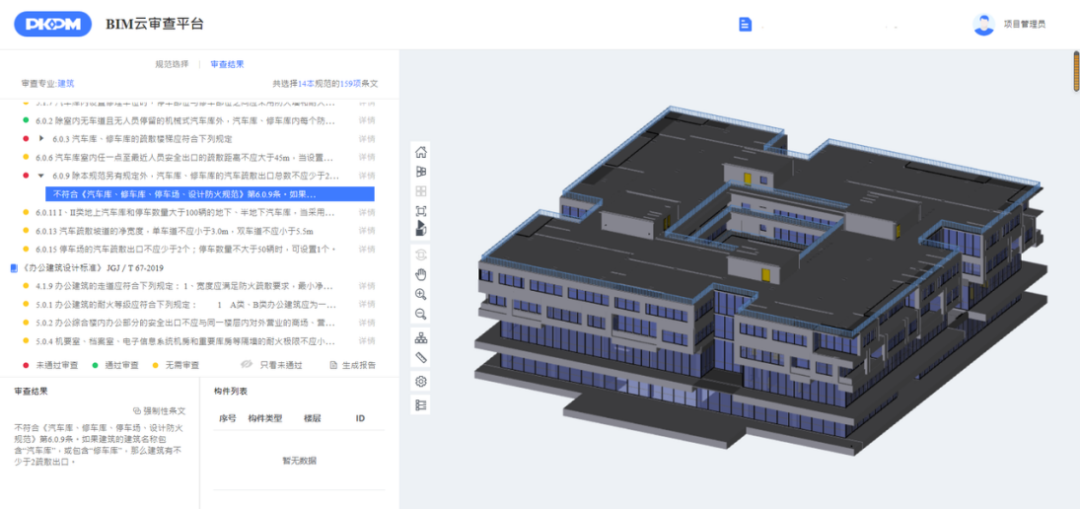Click the 通过审查 green legend label
This screenshot has width=1080, height=509.
(x=121, y=365)
